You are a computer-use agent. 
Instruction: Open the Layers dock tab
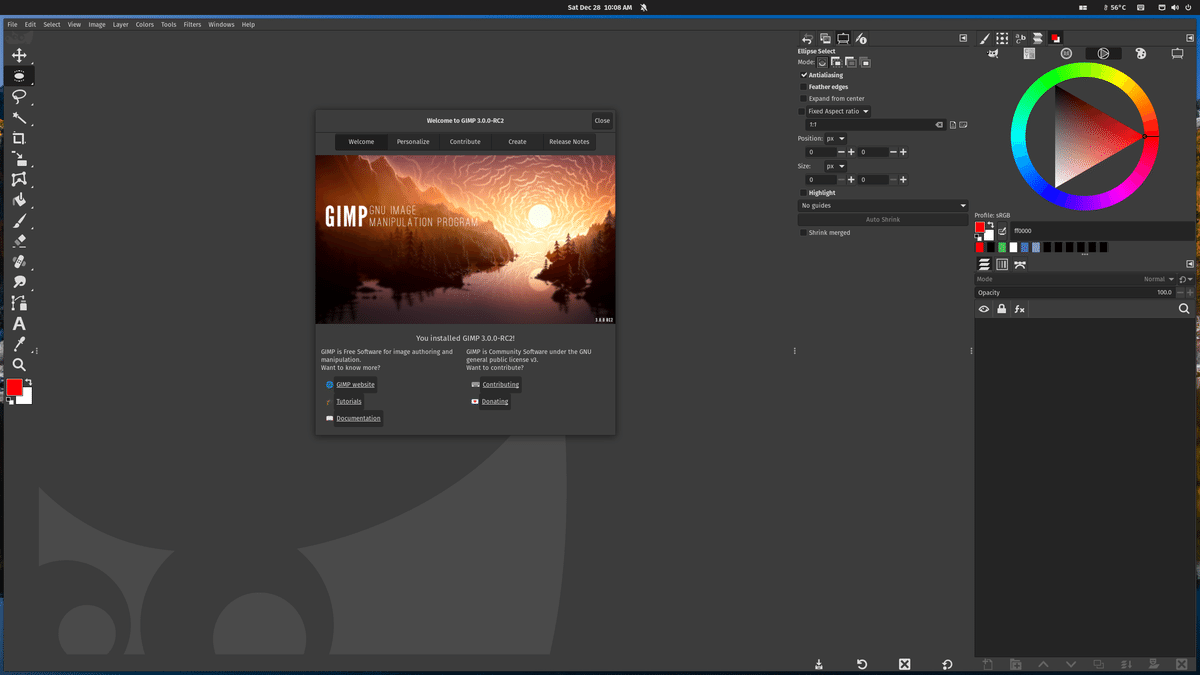point(983,264)
